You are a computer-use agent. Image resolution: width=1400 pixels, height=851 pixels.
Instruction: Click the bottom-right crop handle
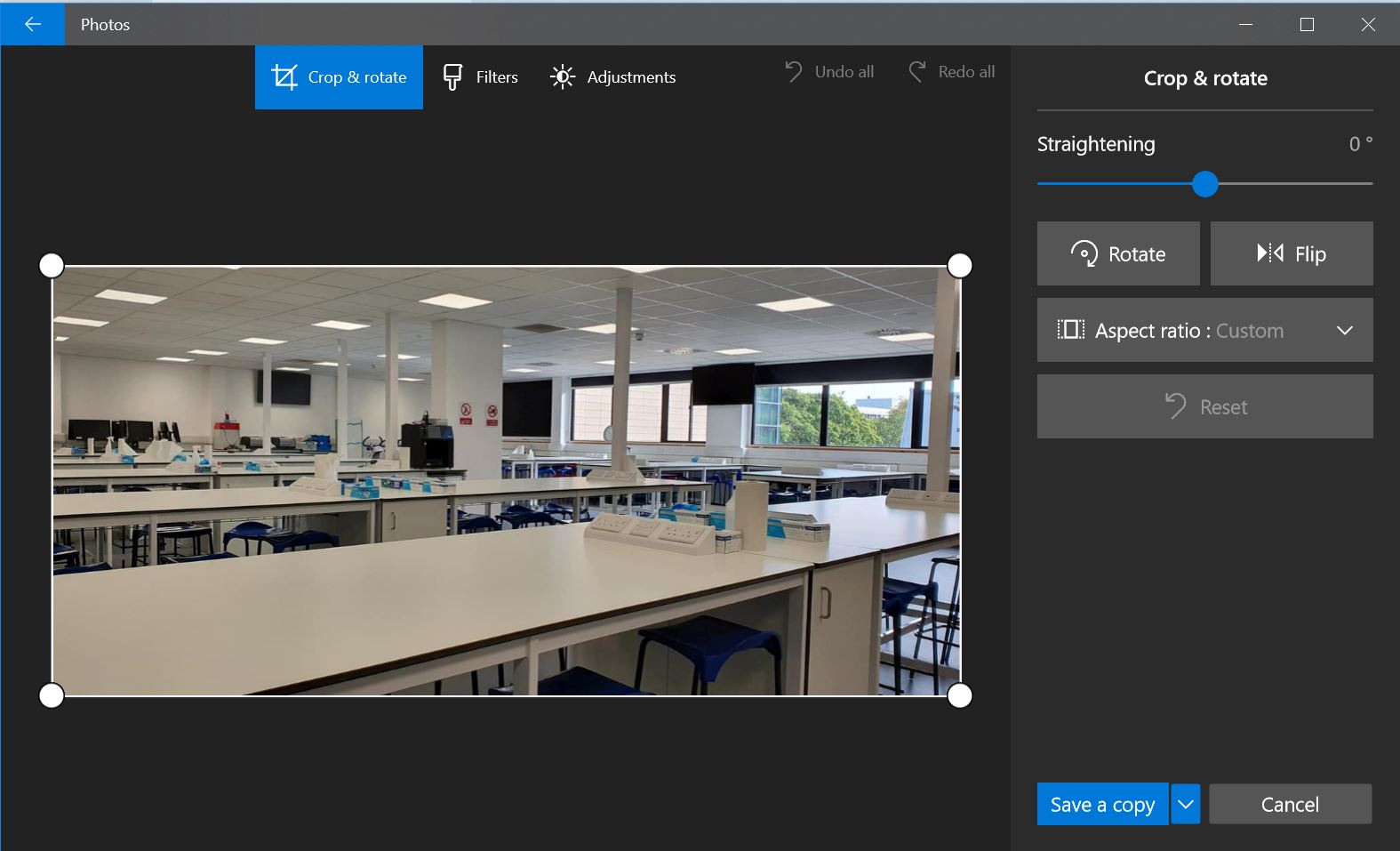[x=960, y=695]
